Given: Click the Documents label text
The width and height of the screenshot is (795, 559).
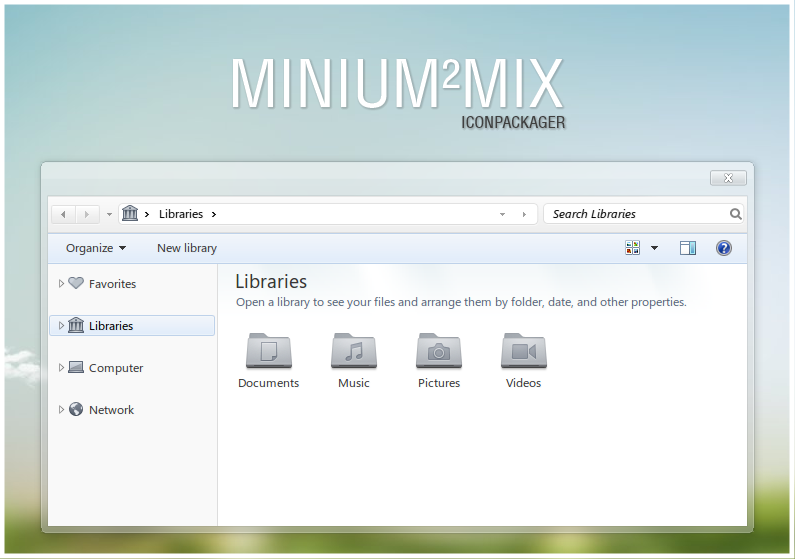Looking at the screenshot, I should (269, 383).
